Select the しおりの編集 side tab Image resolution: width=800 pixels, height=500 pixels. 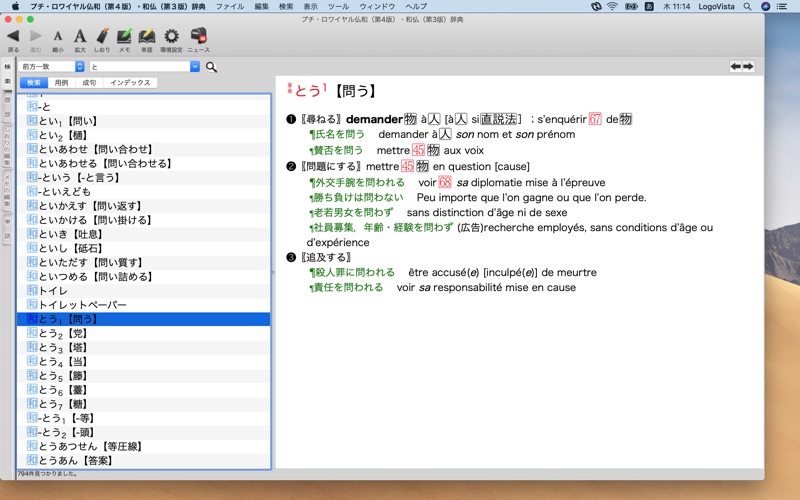click(x=7, y=145)
